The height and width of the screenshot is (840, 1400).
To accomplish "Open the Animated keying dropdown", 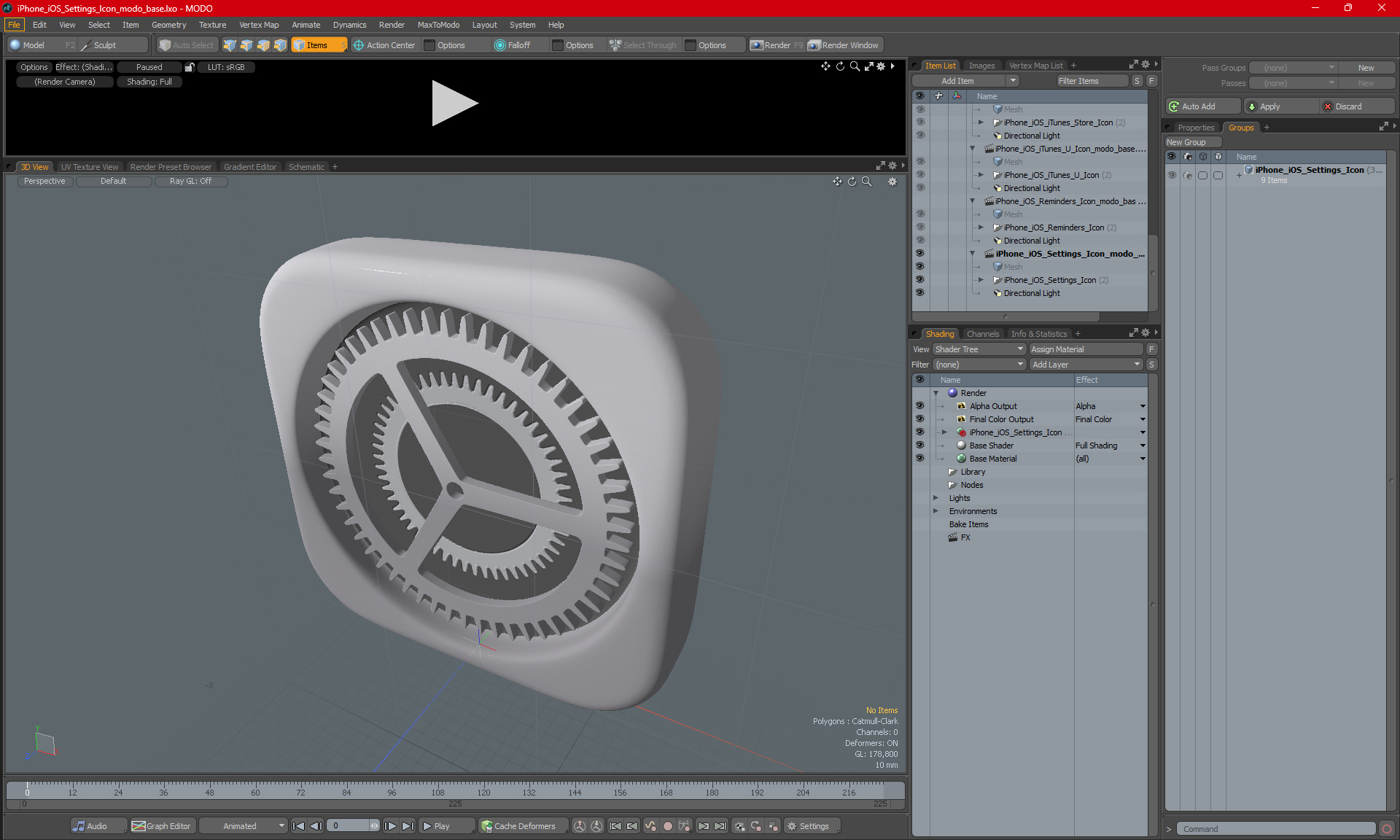I will tap(244, 826).
